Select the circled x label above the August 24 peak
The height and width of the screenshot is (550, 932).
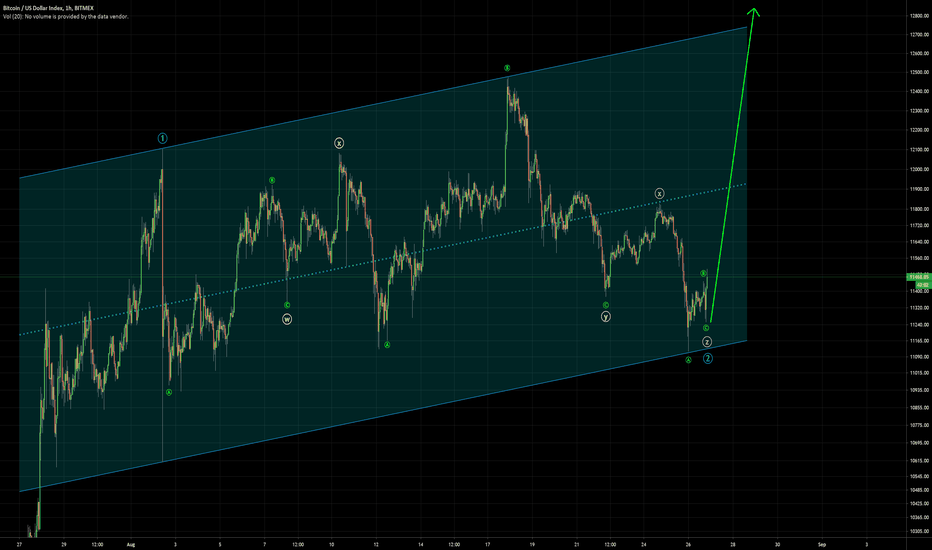pos(659,194)
